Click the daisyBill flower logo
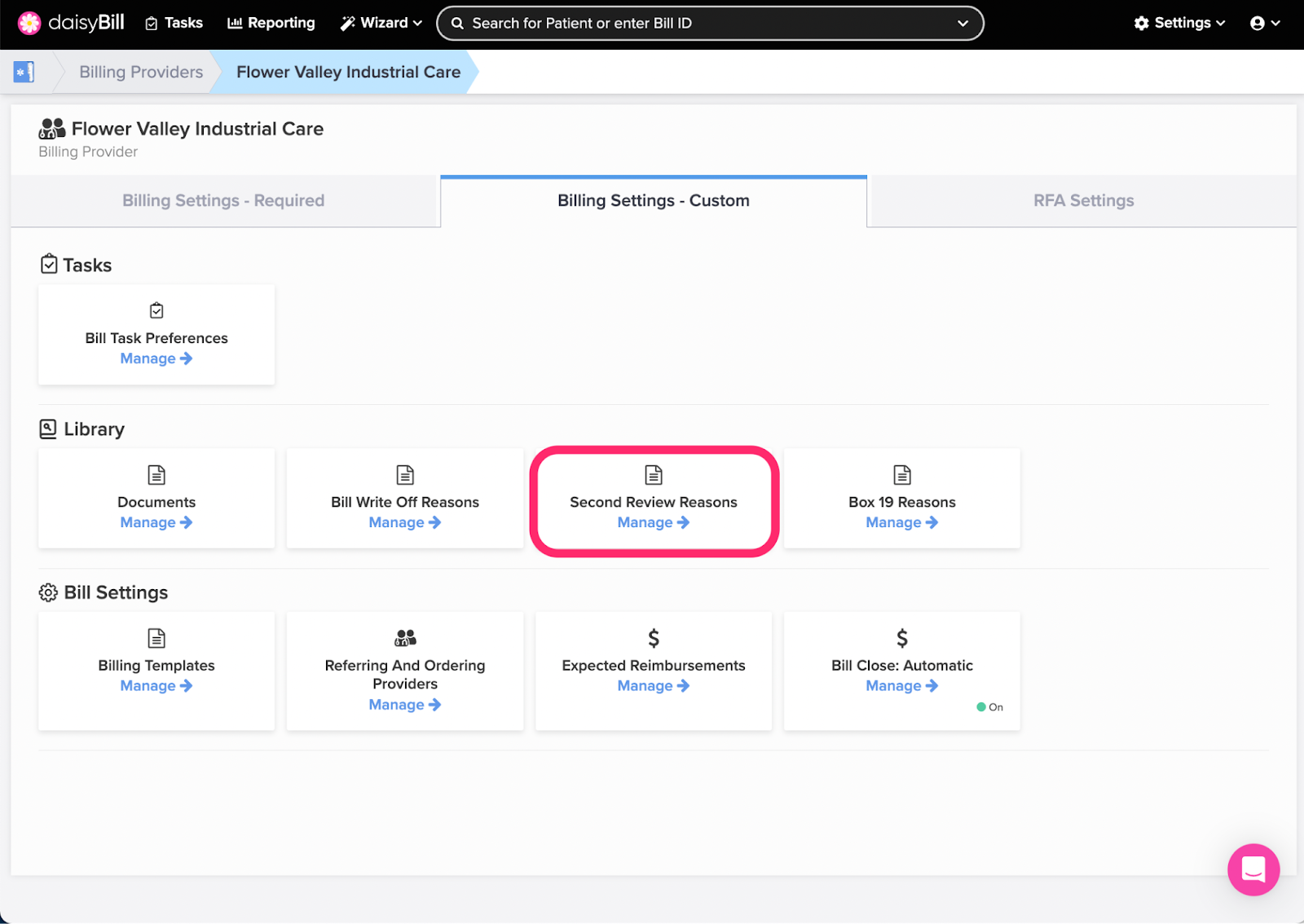The height and width of the screenshot is (924, 1304). 29,23
